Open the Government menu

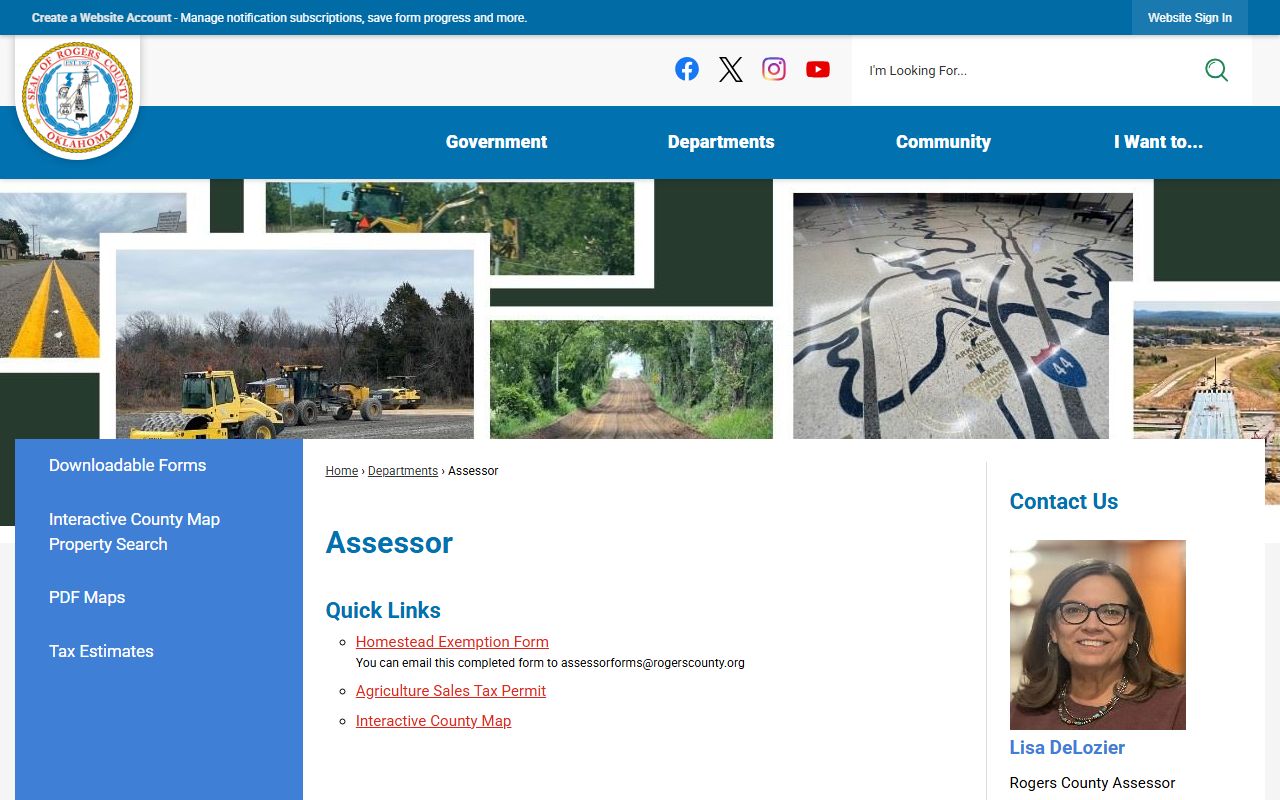pyautogui.click(x=496, y=142)
